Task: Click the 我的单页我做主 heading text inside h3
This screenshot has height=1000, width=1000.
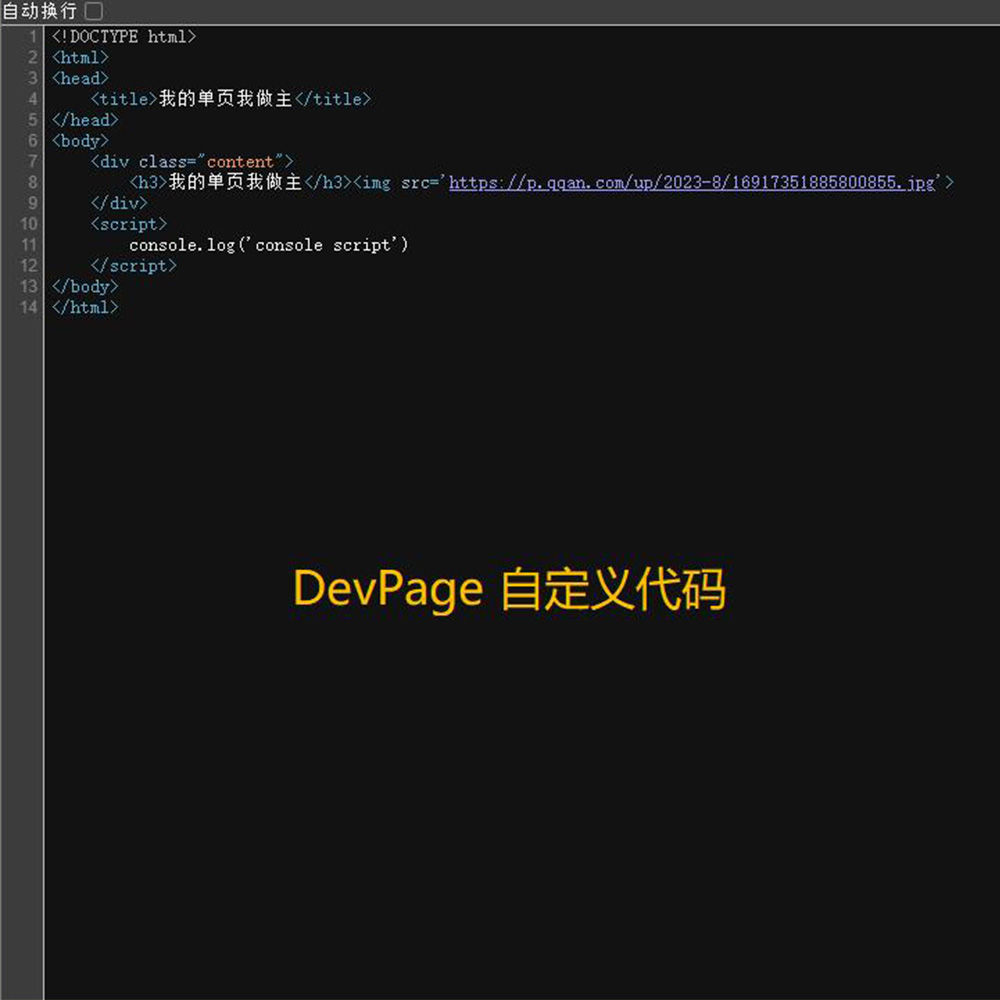Action: pyautogui.click(x=235, y=182)
